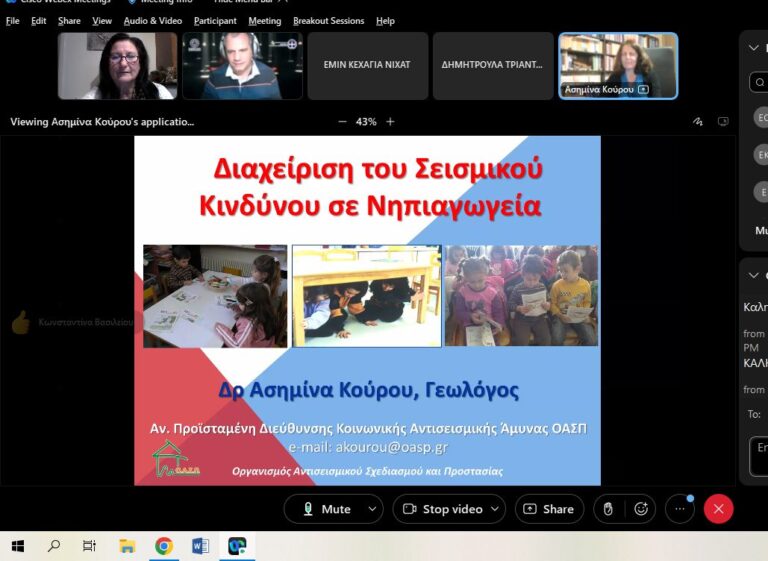This screenshot has height=561, width=768.
Task: Open the more options ellipsis menu
Action: (680, 509)
